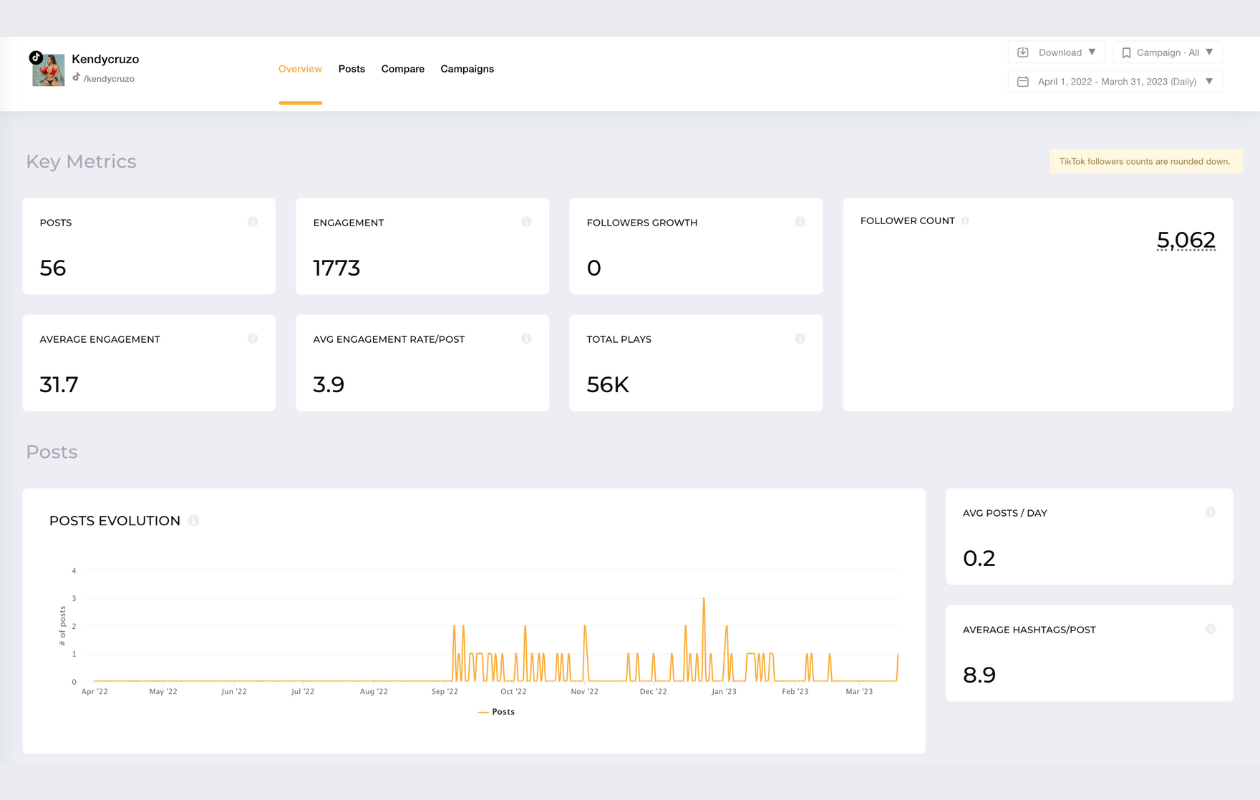Click info icon on Avg Engagement Rate/Post
Viewport: 1260px width, 800px height.
point(526,339)
